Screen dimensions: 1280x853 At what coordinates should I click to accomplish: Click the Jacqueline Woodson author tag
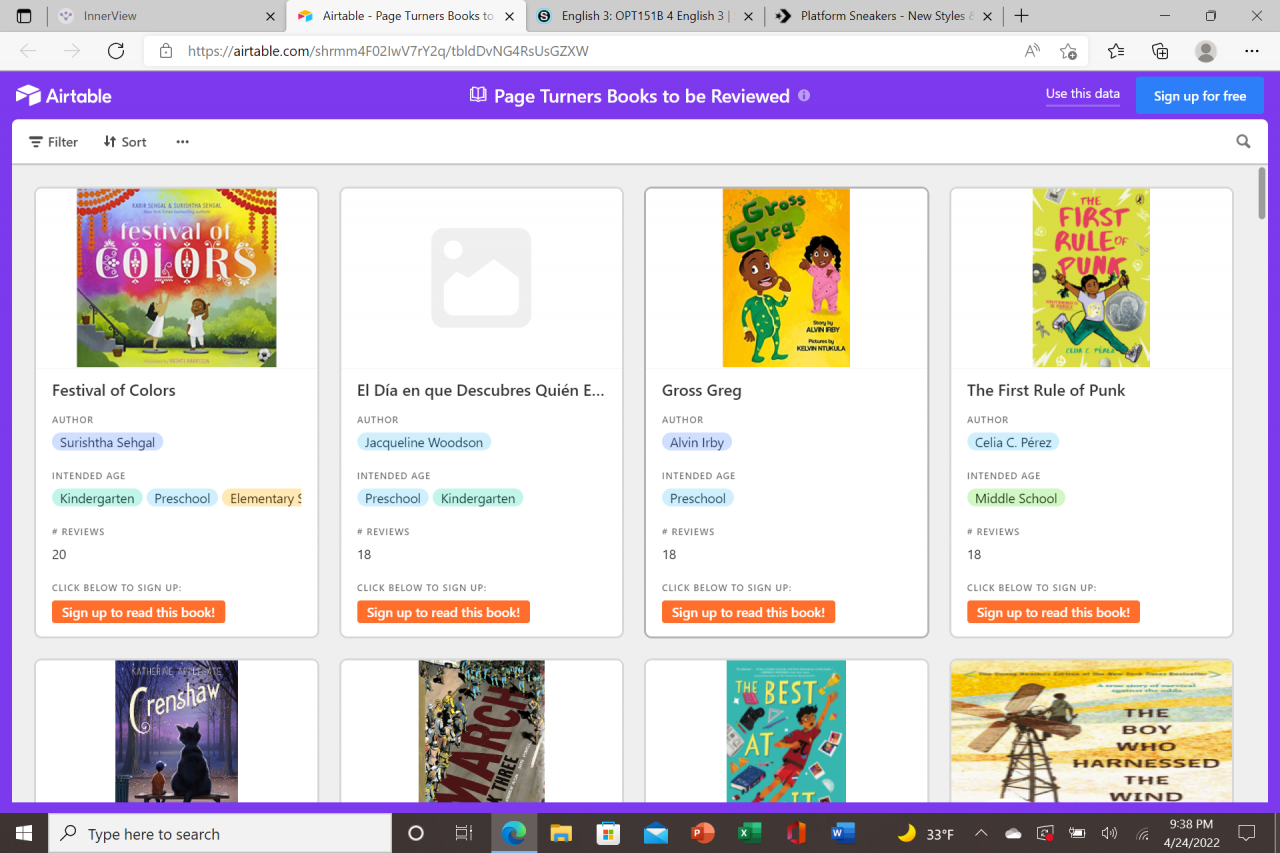(424, 442)
